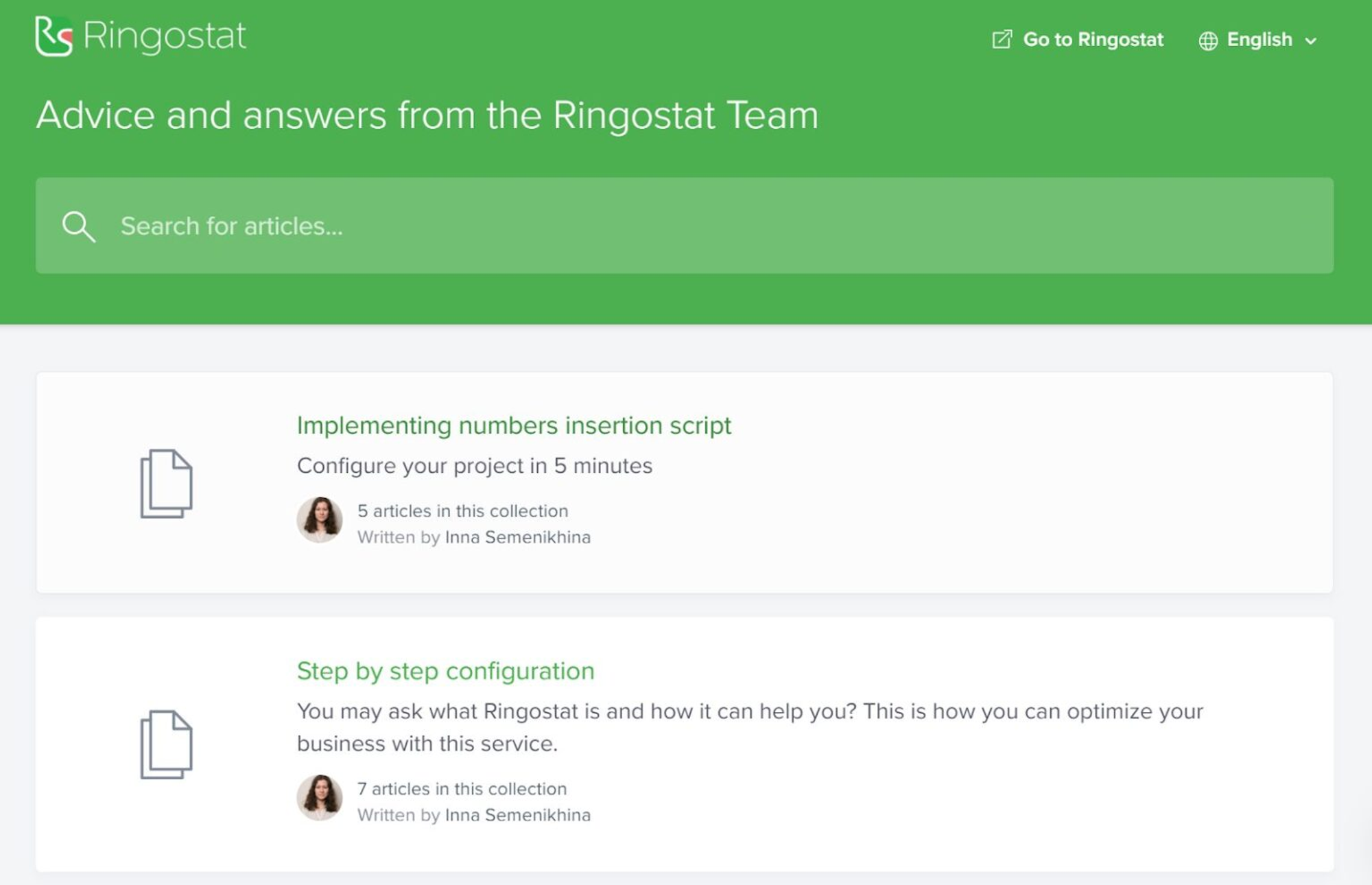
Task: Focus the Search for articles field
Action: [685, 226]
